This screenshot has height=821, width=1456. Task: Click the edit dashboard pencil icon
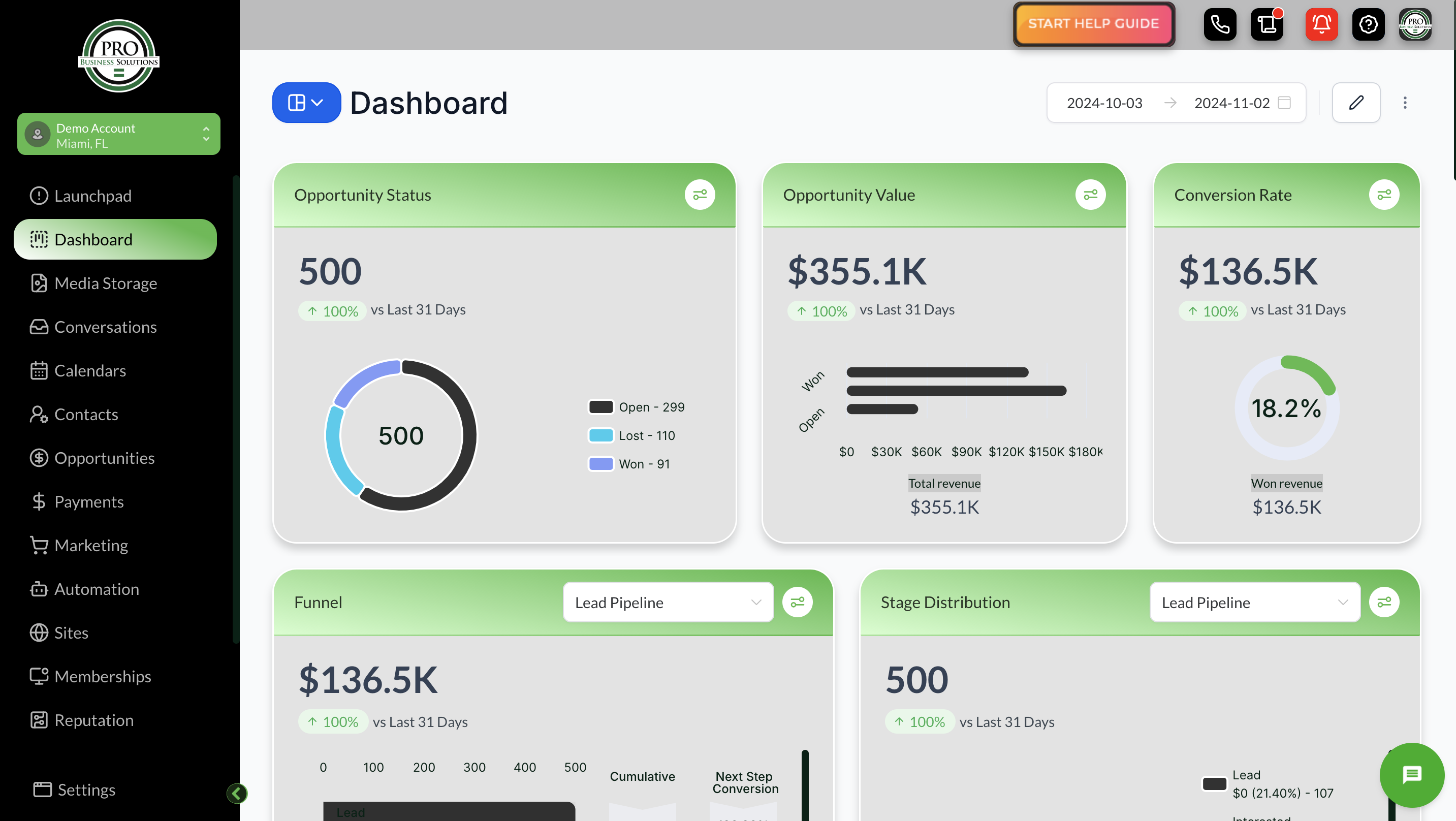point(1355,103)
